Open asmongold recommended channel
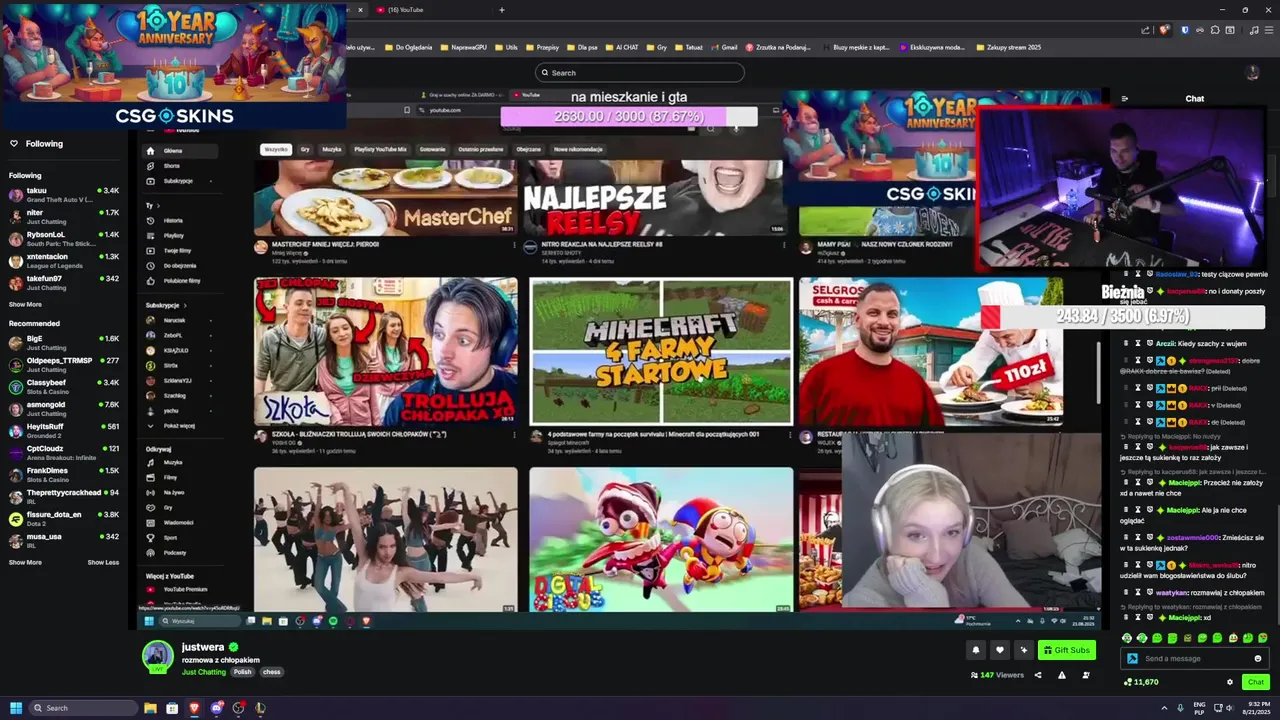1280x720 pixels. coord(64,408)
